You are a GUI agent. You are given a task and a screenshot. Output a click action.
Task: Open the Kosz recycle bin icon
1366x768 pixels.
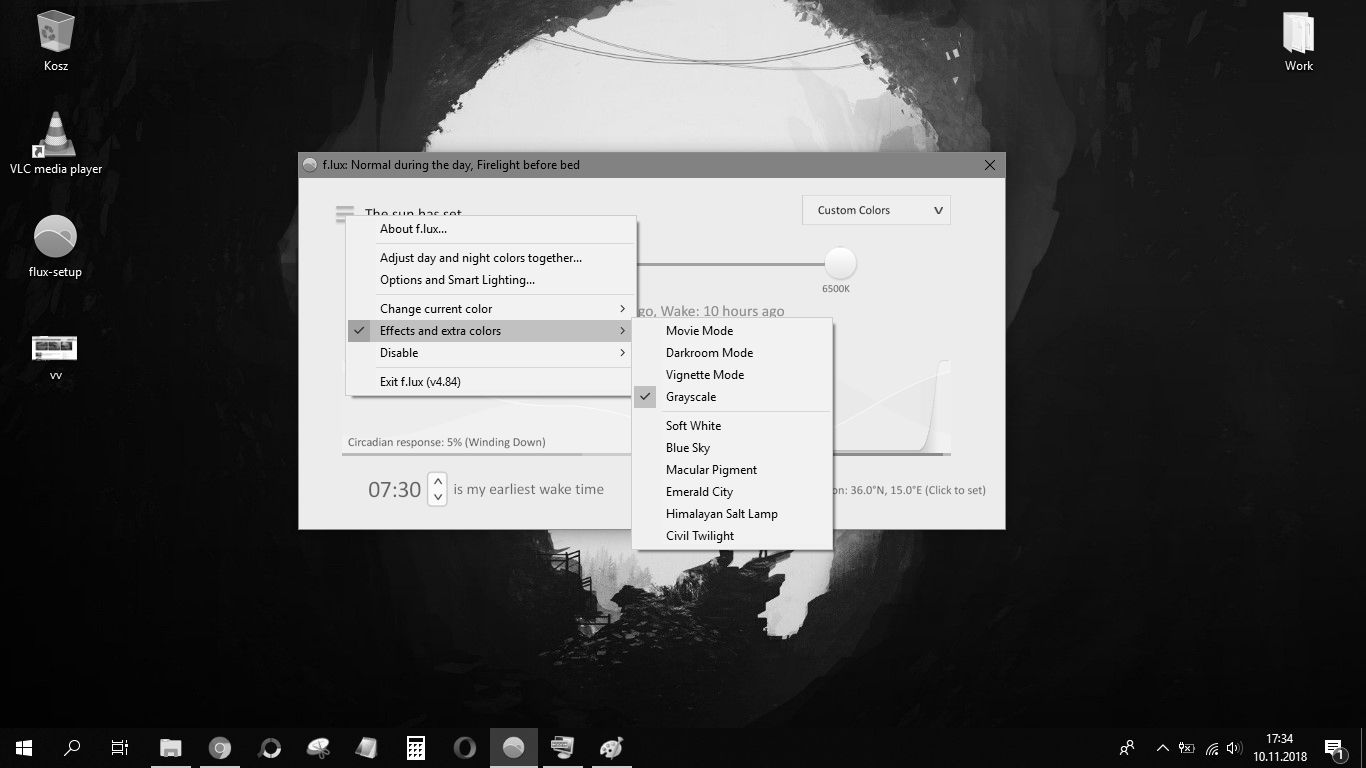(56, 33)
